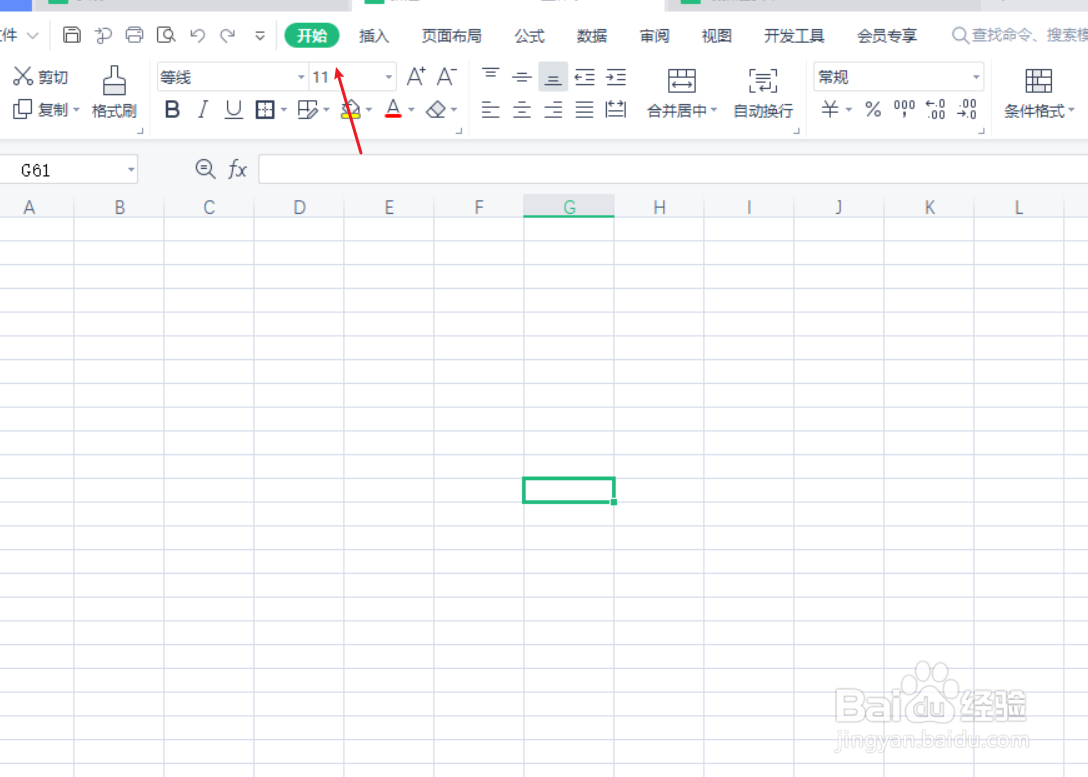Click the increase indent icon
This screenshot has width=1088, height=777.
616,76
